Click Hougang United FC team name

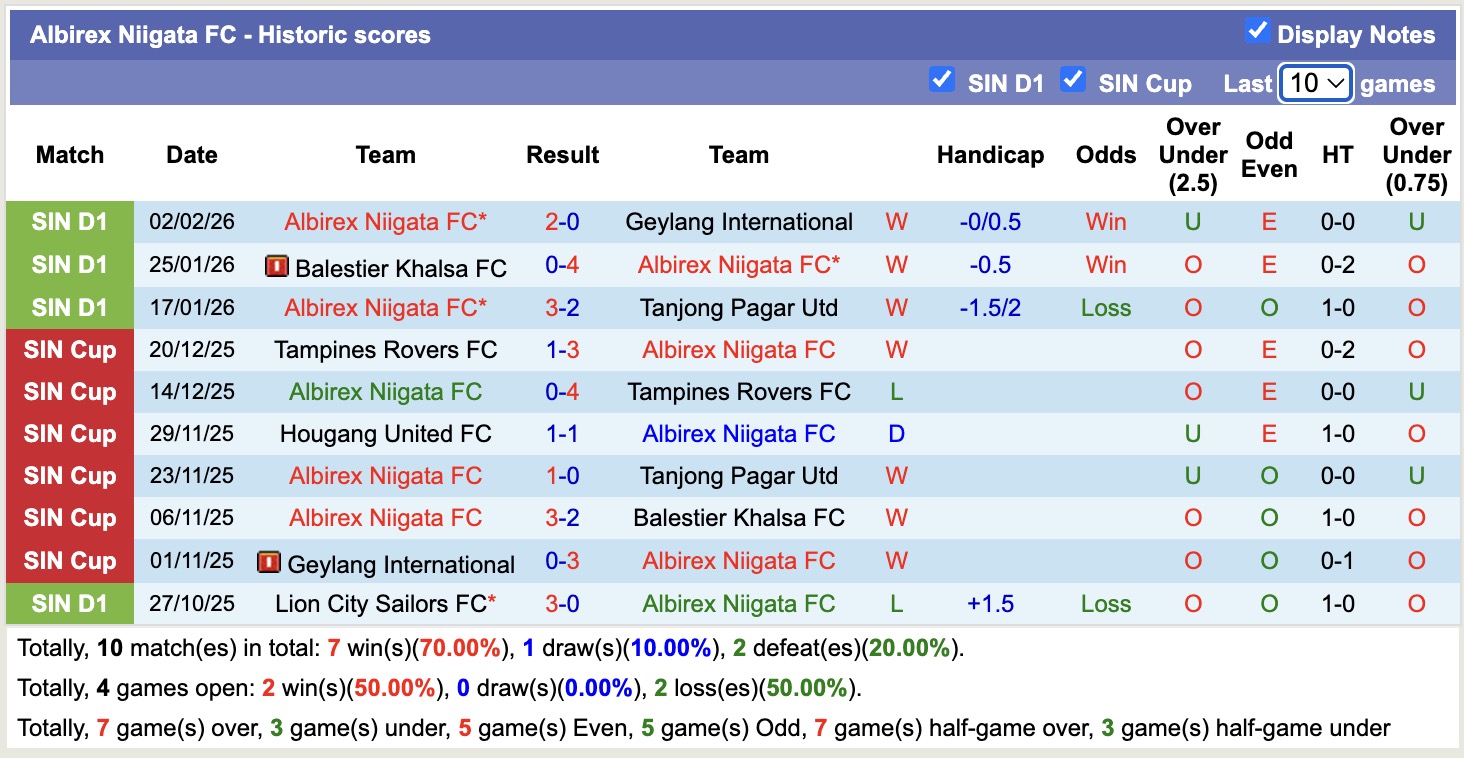click(385, 434)
